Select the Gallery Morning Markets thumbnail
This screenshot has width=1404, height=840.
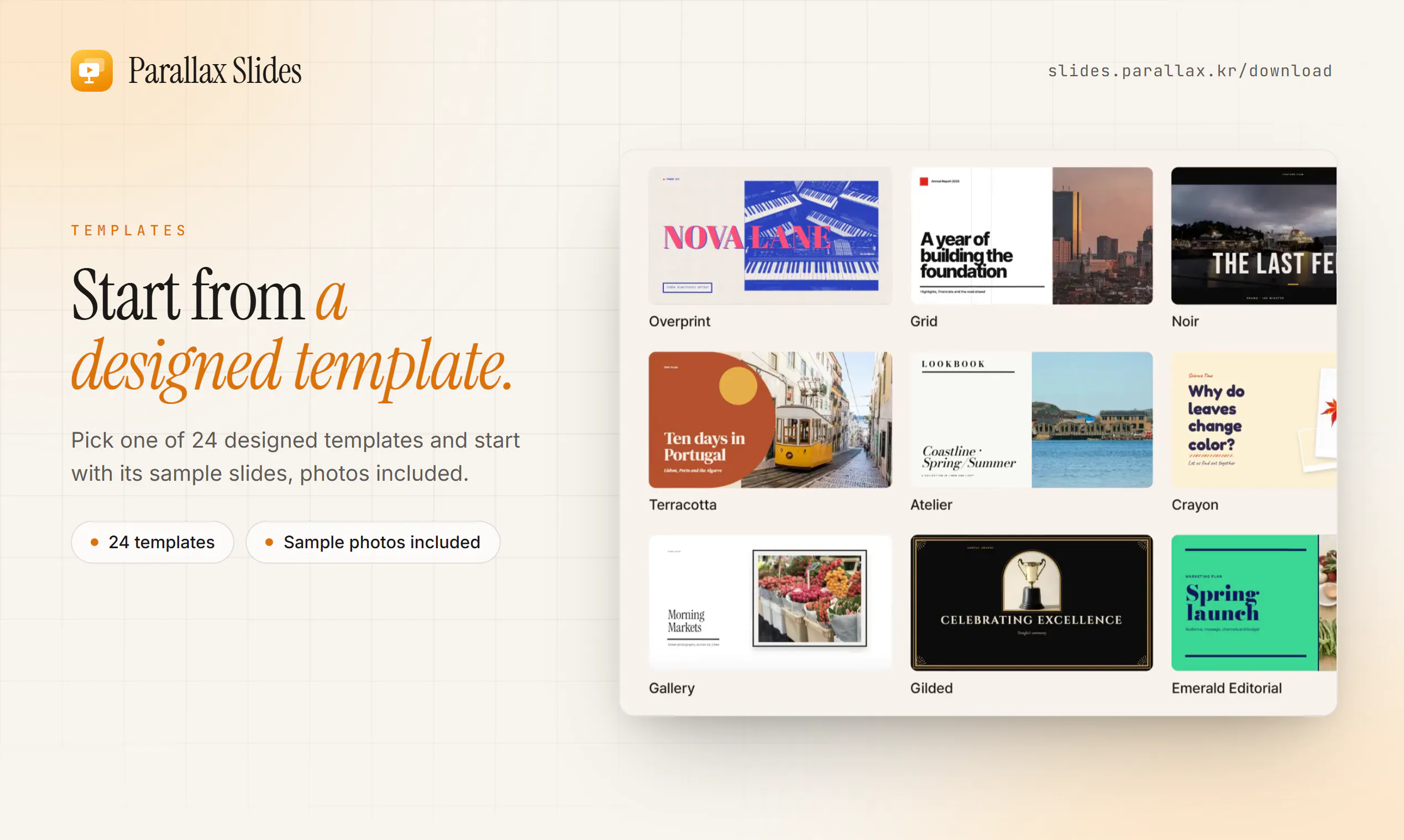tap(770, 603)
